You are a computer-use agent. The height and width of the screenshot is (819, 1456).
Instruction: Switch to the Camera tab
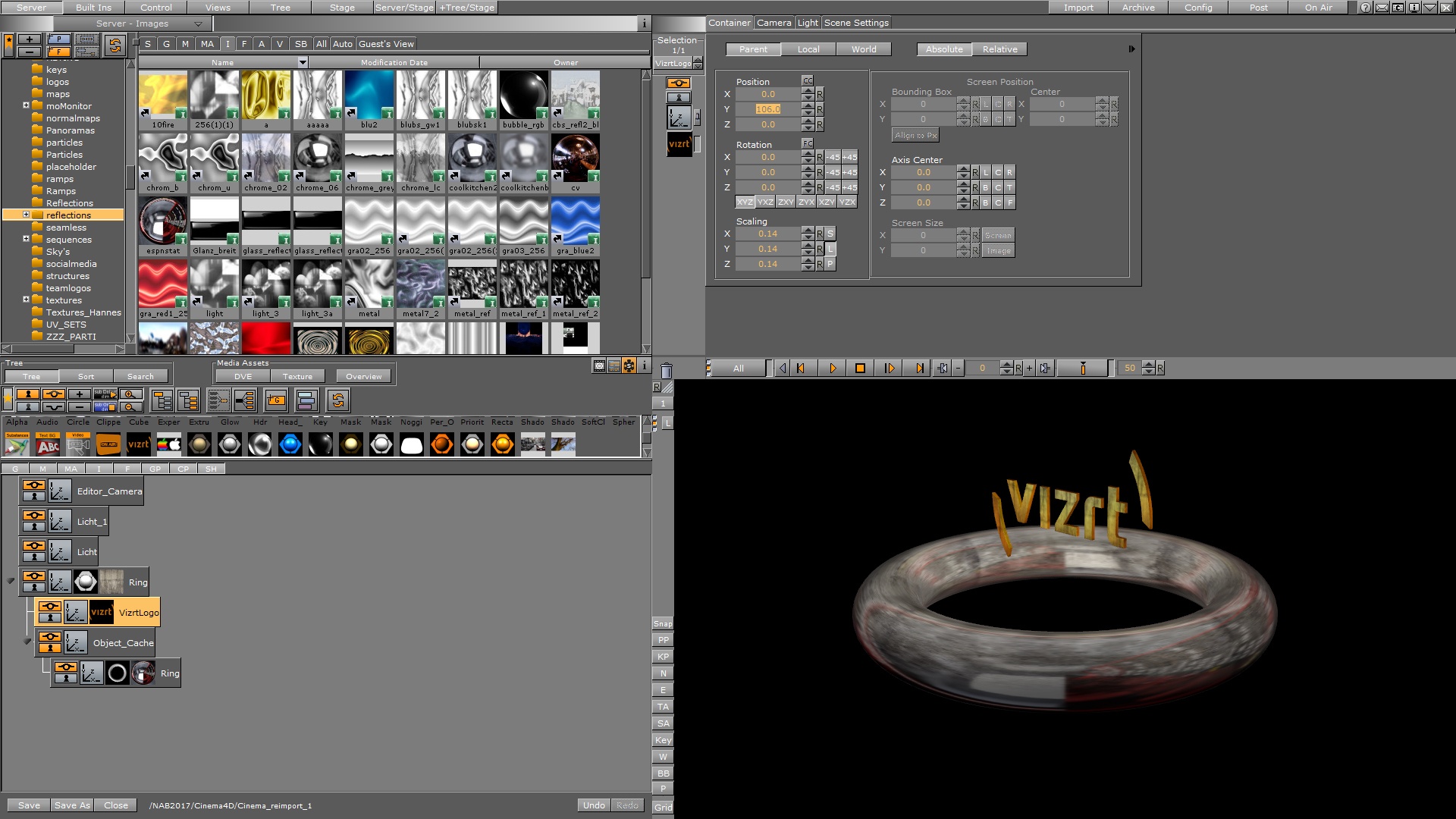tap(773, 23)
